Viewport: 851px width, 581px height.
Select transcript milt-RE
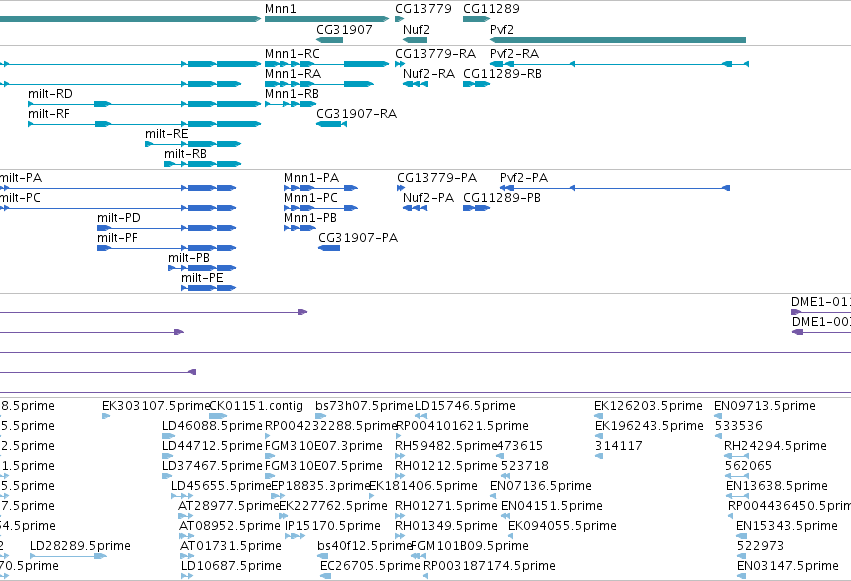pyautogui.click(x=193, y=144)
